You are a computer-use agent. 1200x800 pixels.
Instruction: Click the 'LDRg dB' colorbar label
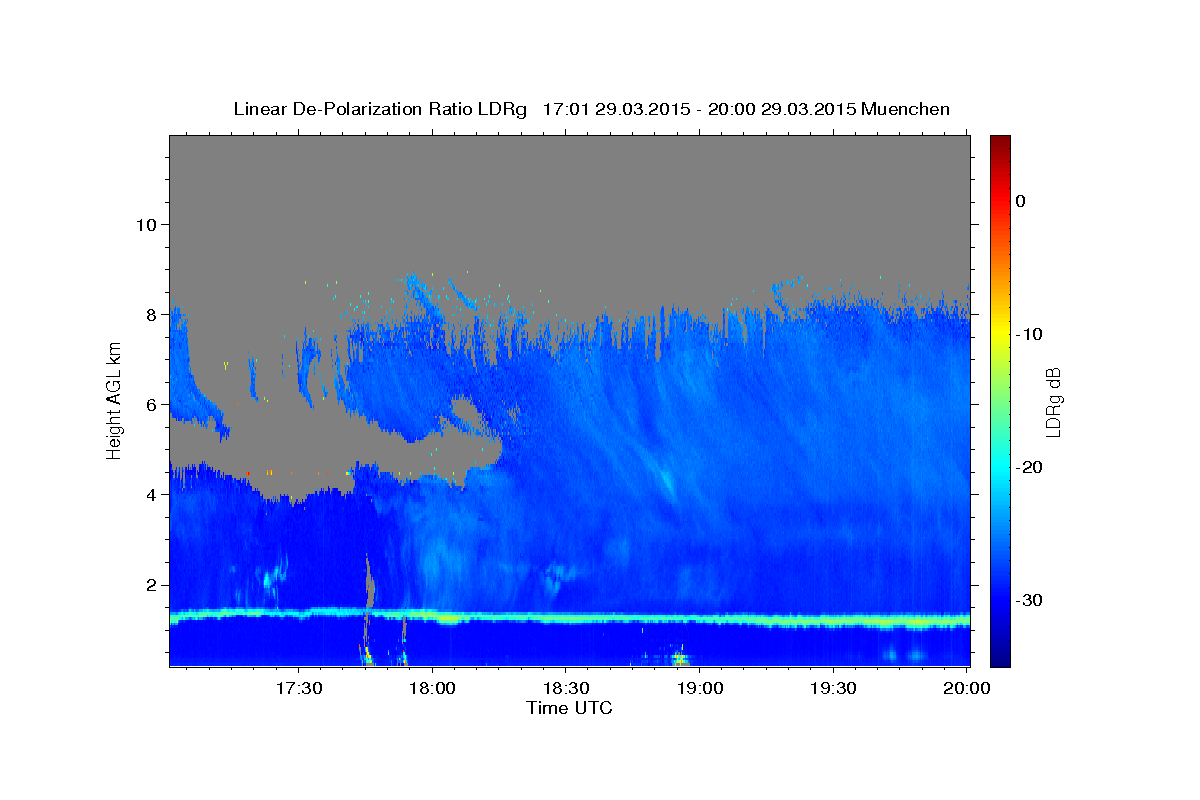tap(1053, 401)
